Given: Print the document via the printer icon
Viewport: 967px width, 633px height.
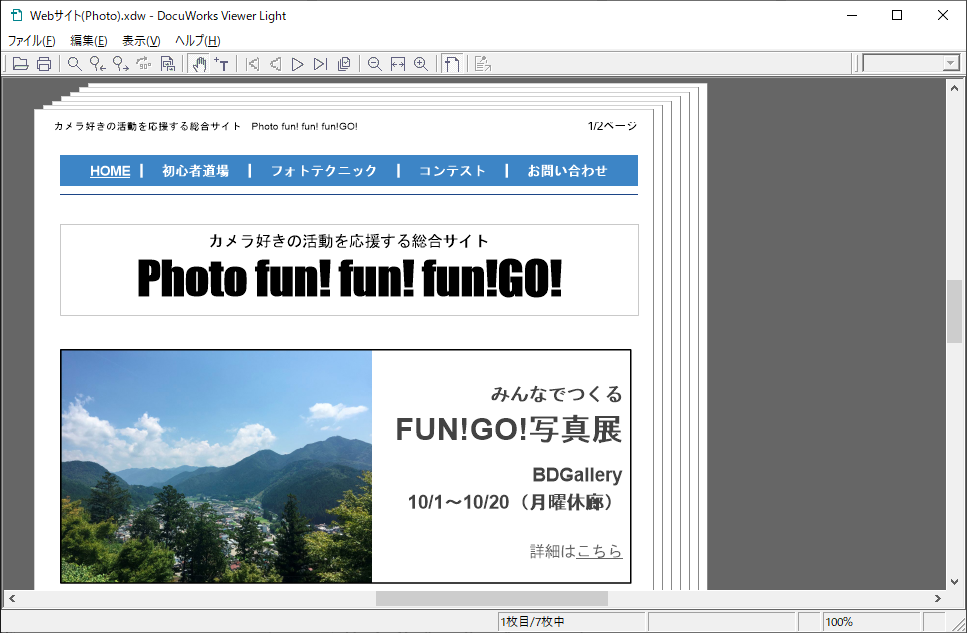Looking at the screenshot, I should [x=44, y=63].
